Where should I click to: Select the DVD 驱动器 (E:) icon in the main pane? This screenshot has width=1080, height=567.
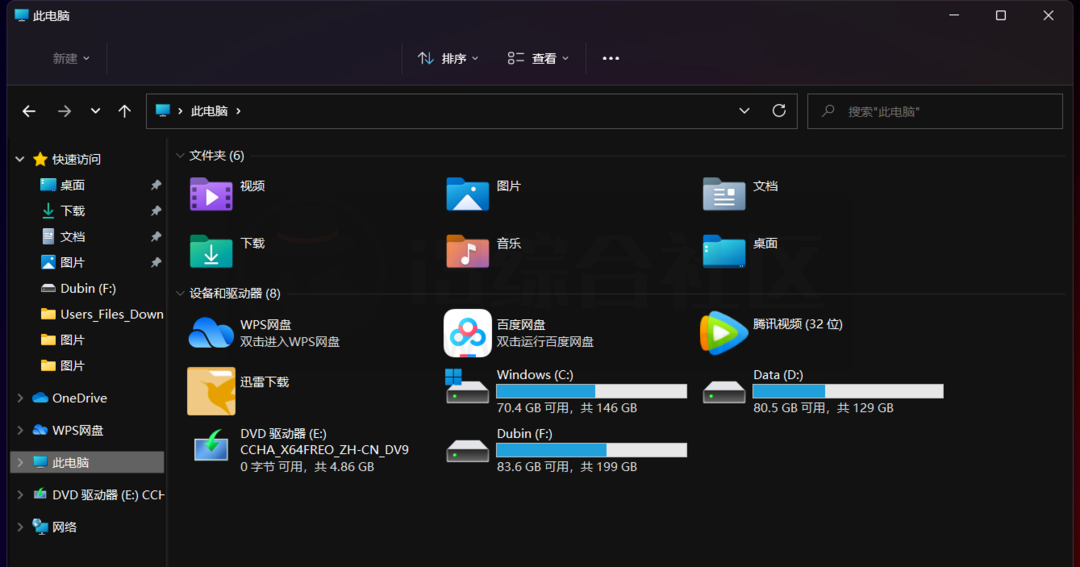pyautogui.click(x=211, y=446)
